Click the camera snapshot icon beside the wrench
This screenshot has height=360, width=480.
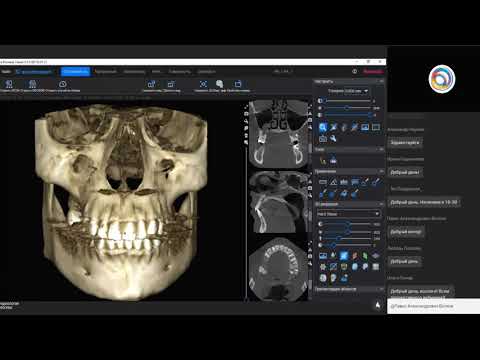(323, 138)
